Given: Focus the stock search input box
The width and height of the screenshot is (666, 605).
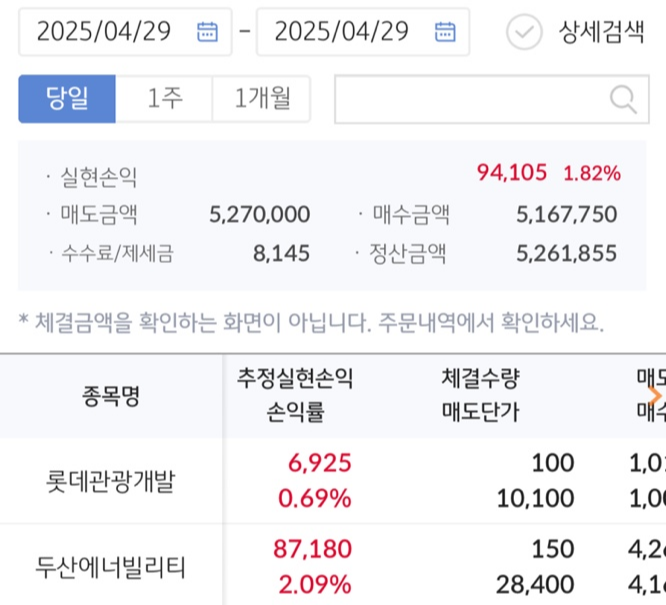Looking at the screenshot, I should (x=492, y=99).
